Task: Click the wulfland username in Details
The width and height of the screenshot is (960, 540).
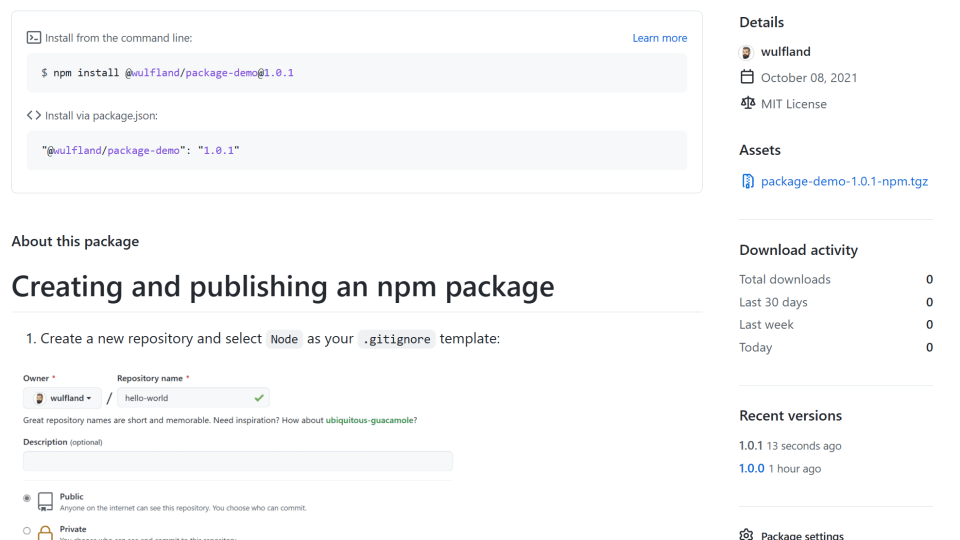Action: tap(785, 52)
